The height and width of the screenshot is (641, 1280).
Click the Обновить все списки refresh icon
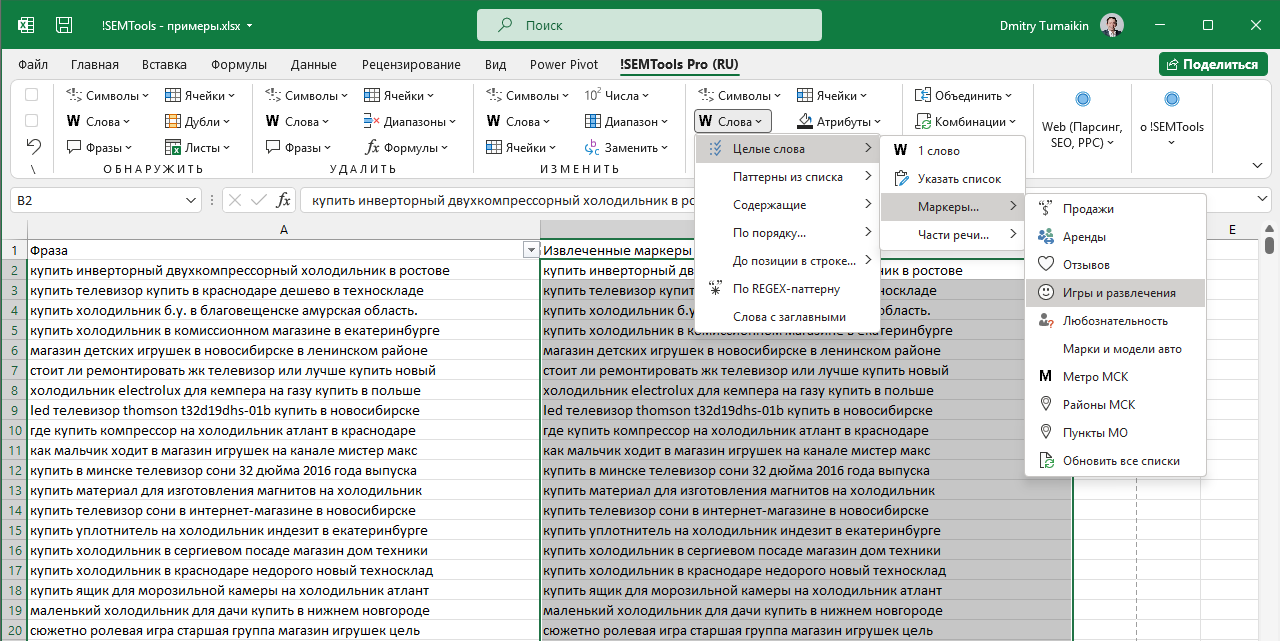click(1046, 461)
